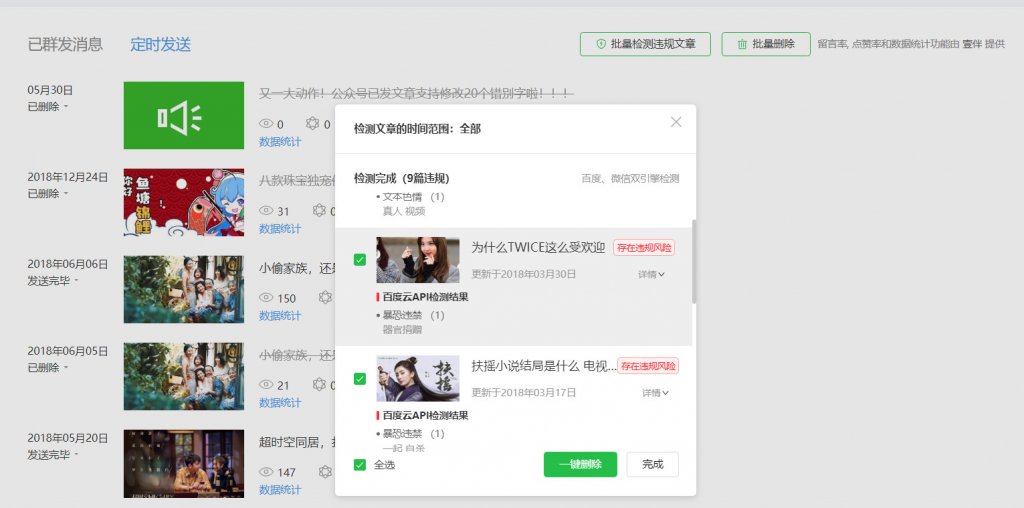Image resolution: width=1024 pixels, height=508 pixels.
Task: Click the like icon on 2018年12月24日 row
Action: coord(319,210)
